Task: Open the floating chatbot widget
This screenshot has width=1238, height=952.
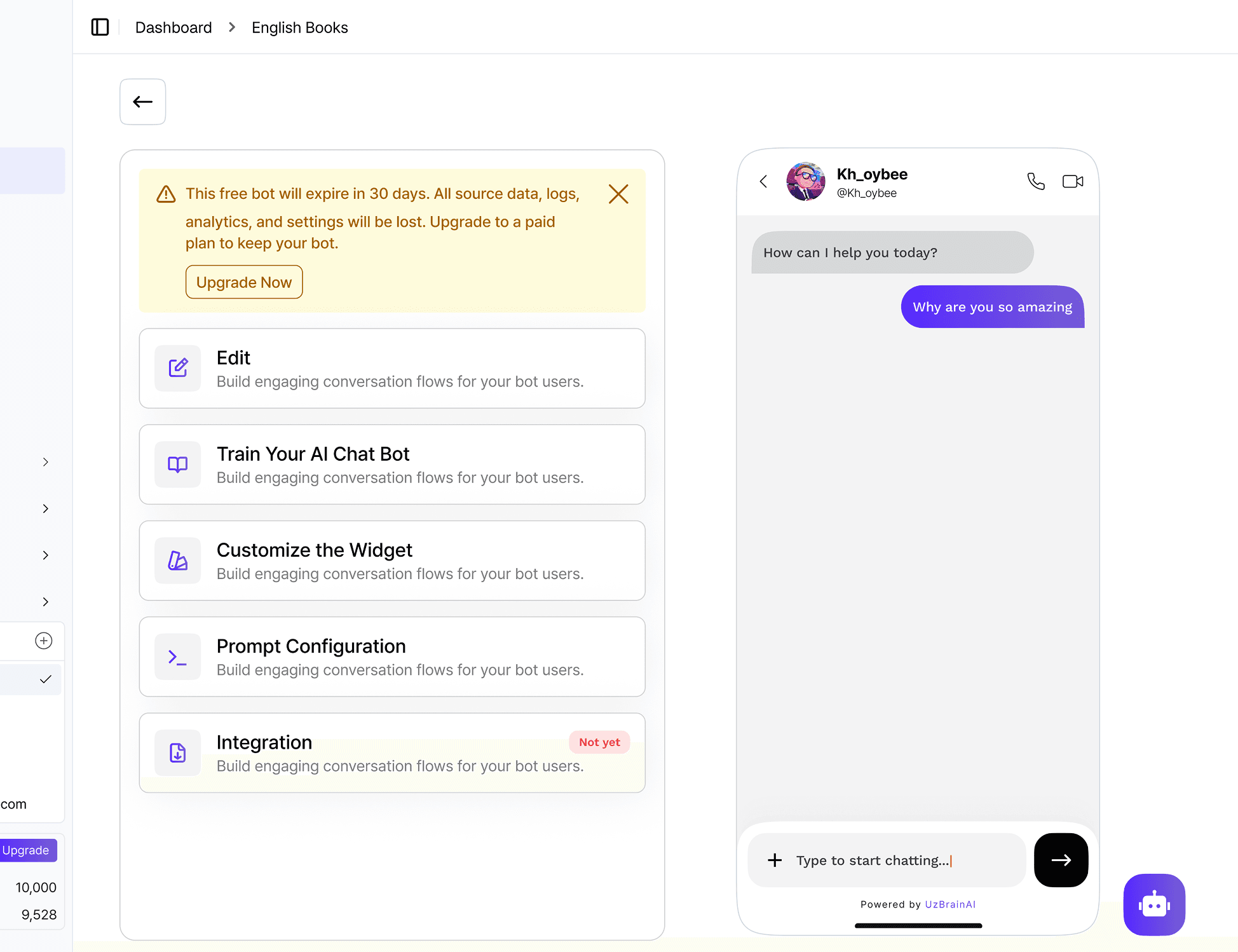Action: tap(1153, 904)
